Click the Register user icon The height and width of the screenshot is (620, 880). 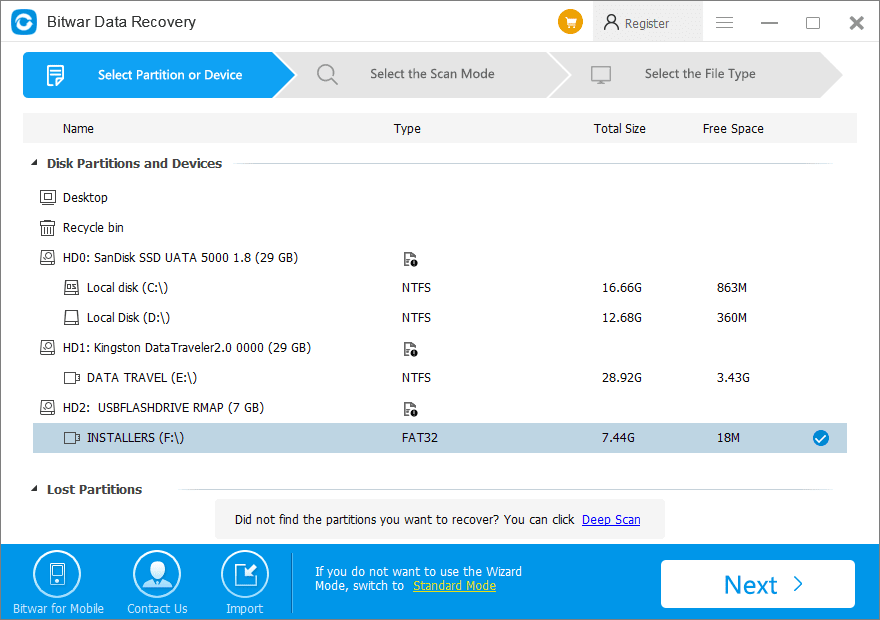[611, 22]
